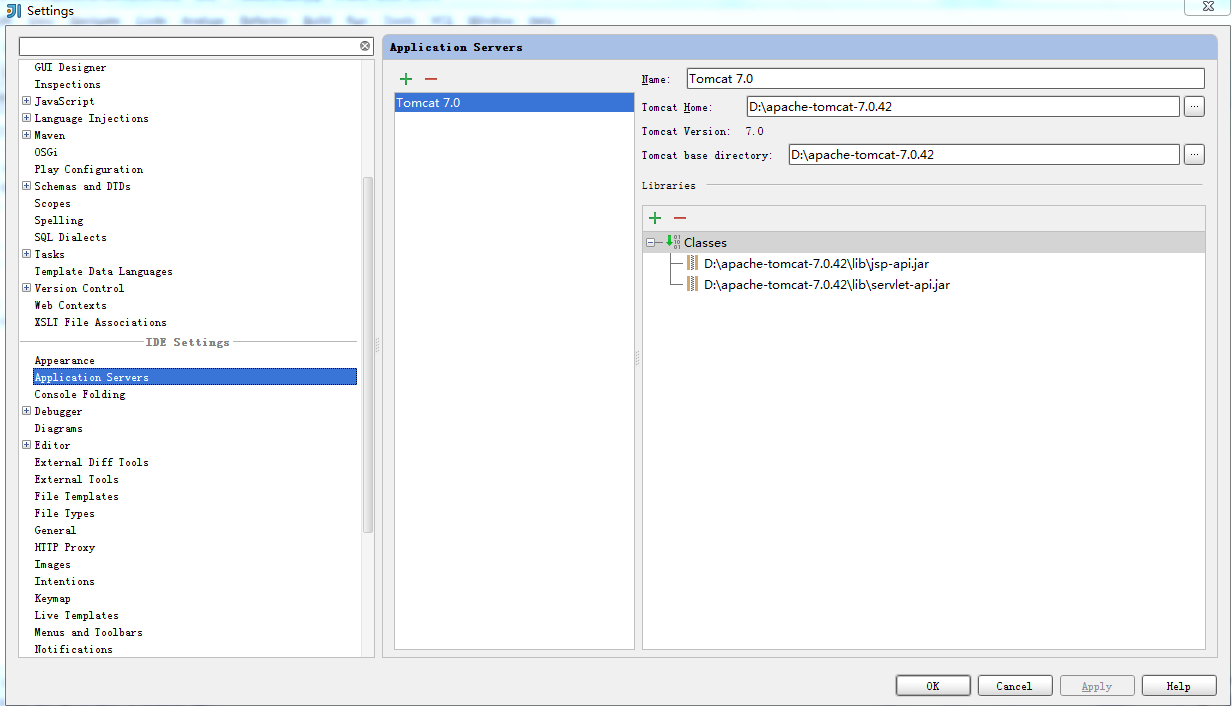Open Notifications settings
1232x706 pixels.
[x=73, y=649]
